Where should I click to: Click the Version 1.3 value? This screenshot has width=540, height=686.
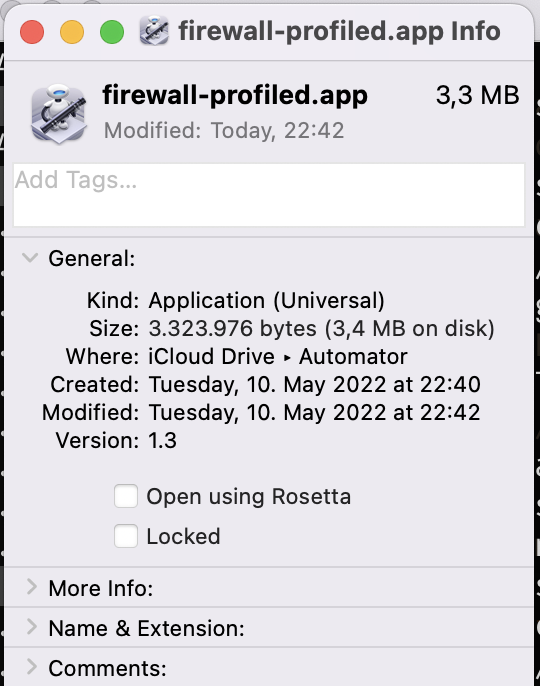(x=162, y=440)
